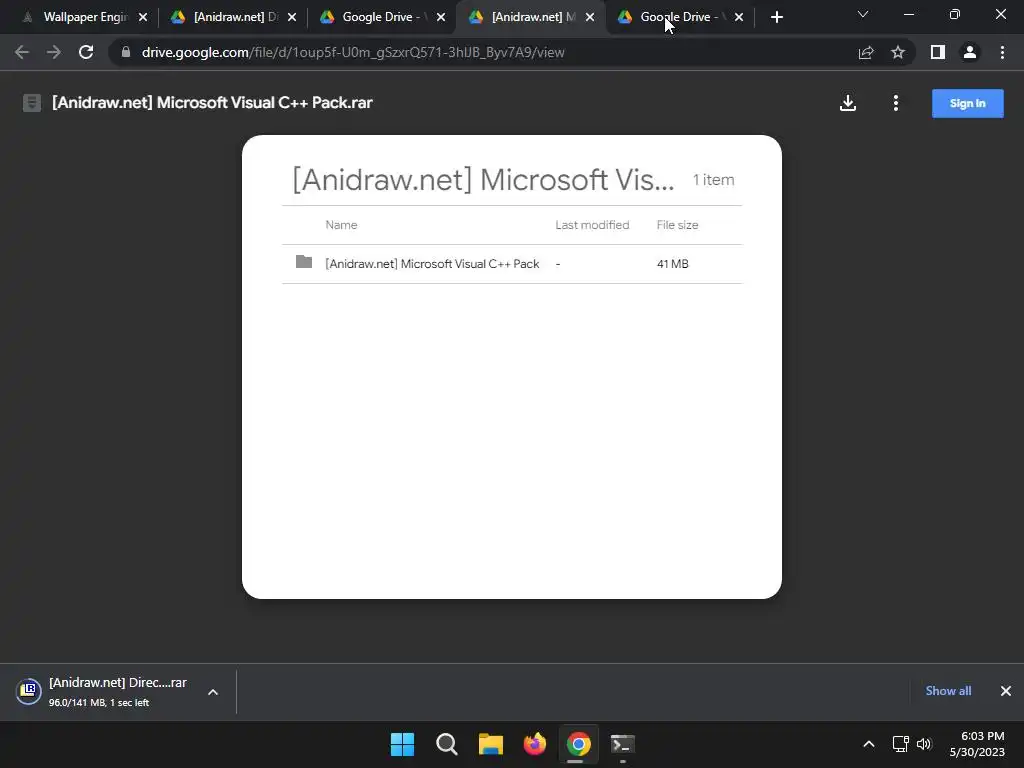Launch Firefox from the taskbar
Image resolution: width=1024 pixels, height=768 pixels.
tap(535, 744)
